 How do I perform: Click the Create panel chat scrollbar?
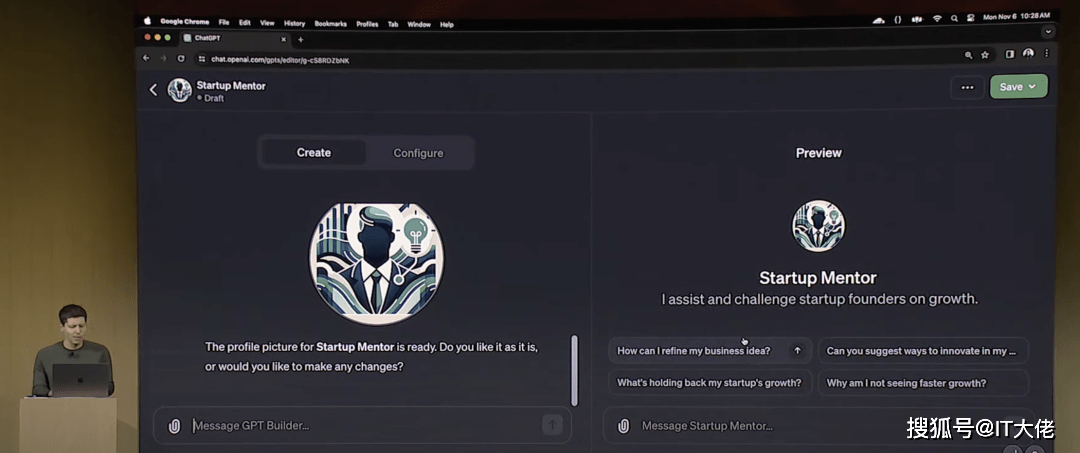click(x=574, y=370)
